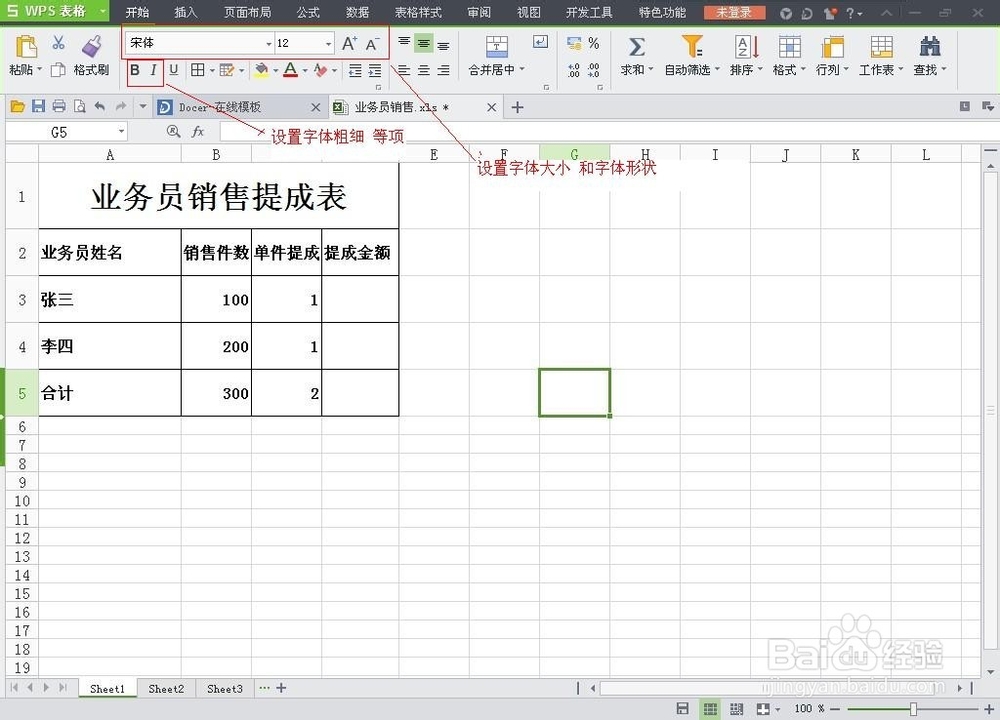Expand the 粘贴 paste options arrow
Viewport: 1000px width, 720px height.
(40, 69)
